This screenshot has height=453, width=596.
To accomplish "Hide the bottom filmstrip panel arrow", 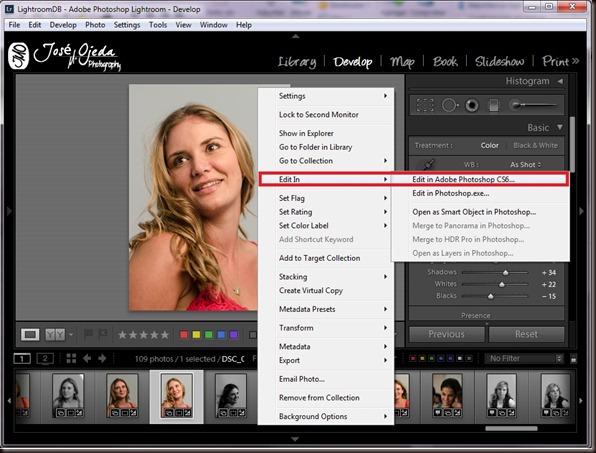I will pos(295,439).
